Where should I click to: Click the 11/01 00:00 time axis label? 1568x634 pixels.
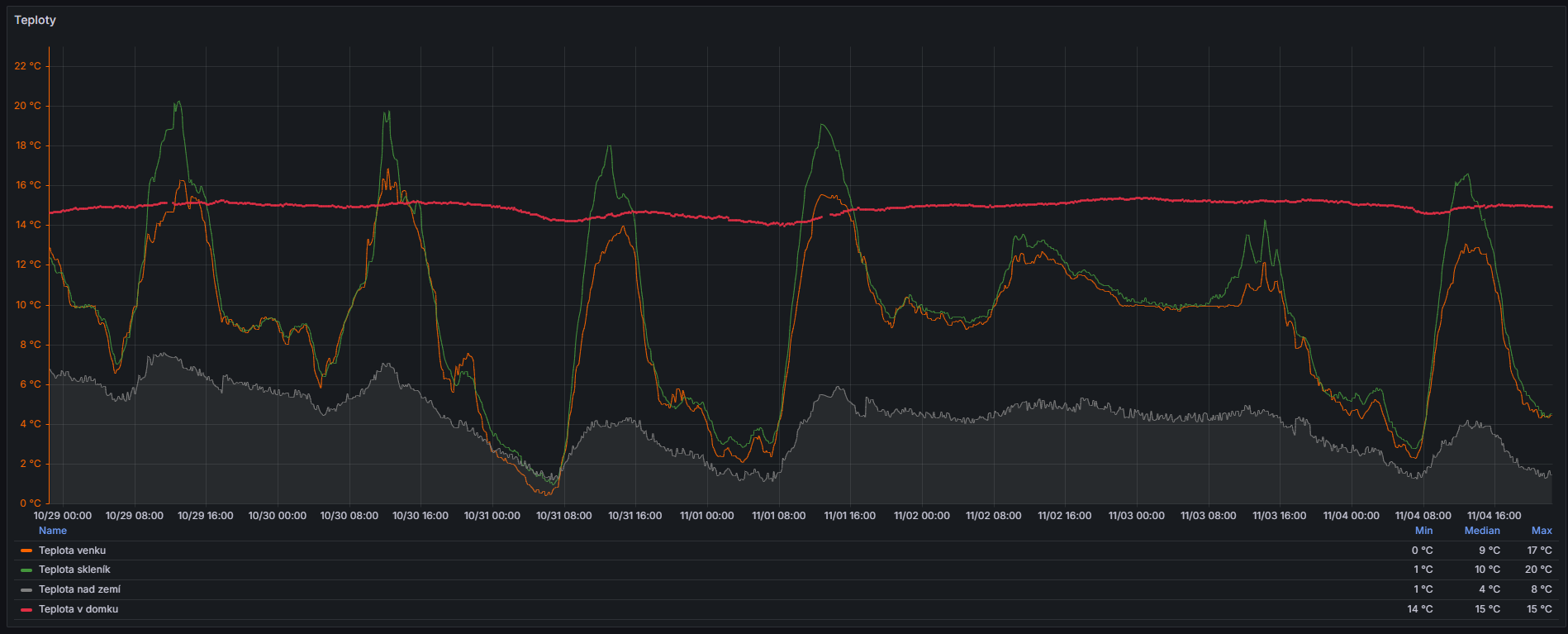pos(706,516)
